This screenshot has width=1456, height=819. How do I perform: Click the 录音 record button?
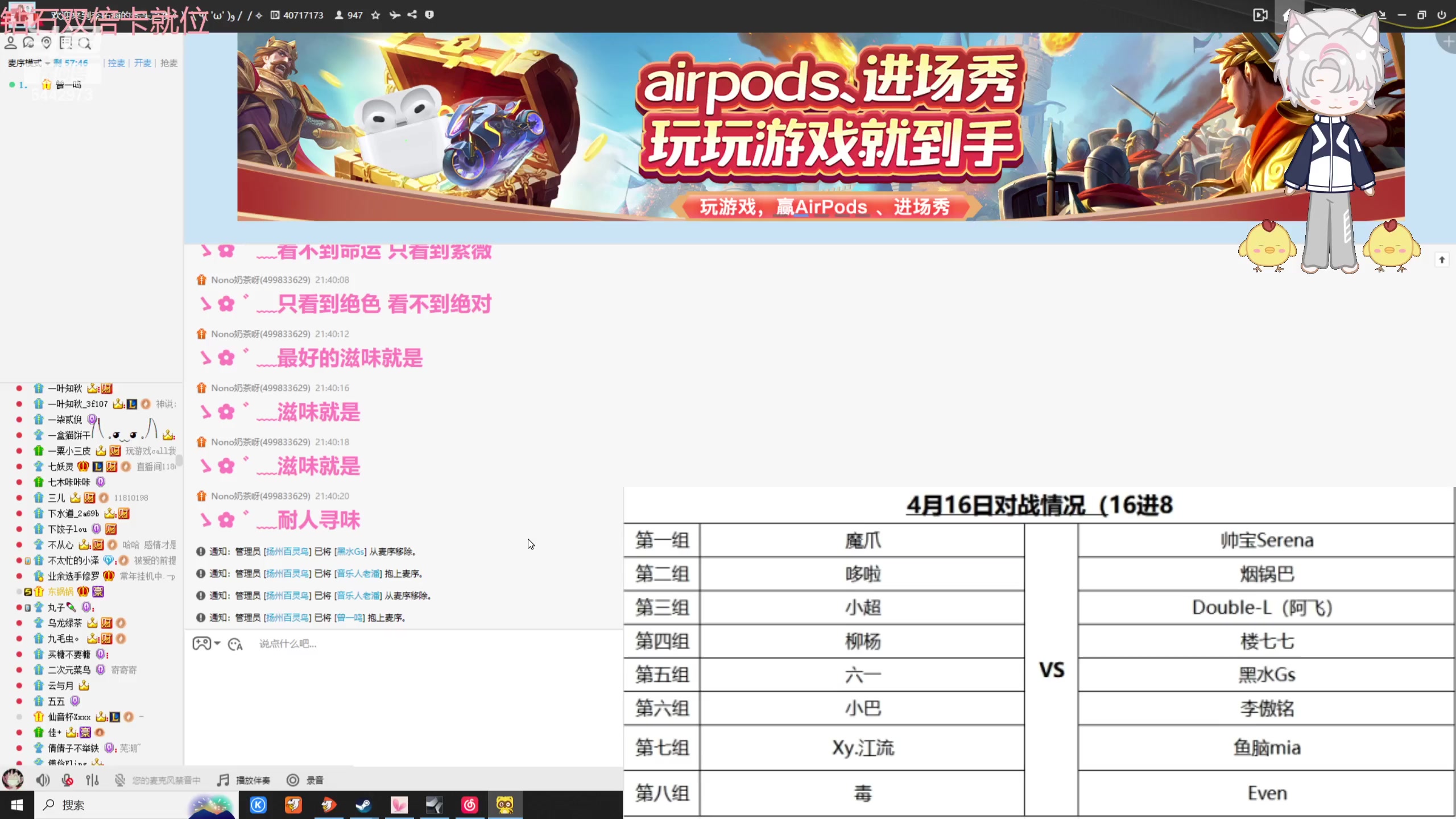tap(305, 780)
